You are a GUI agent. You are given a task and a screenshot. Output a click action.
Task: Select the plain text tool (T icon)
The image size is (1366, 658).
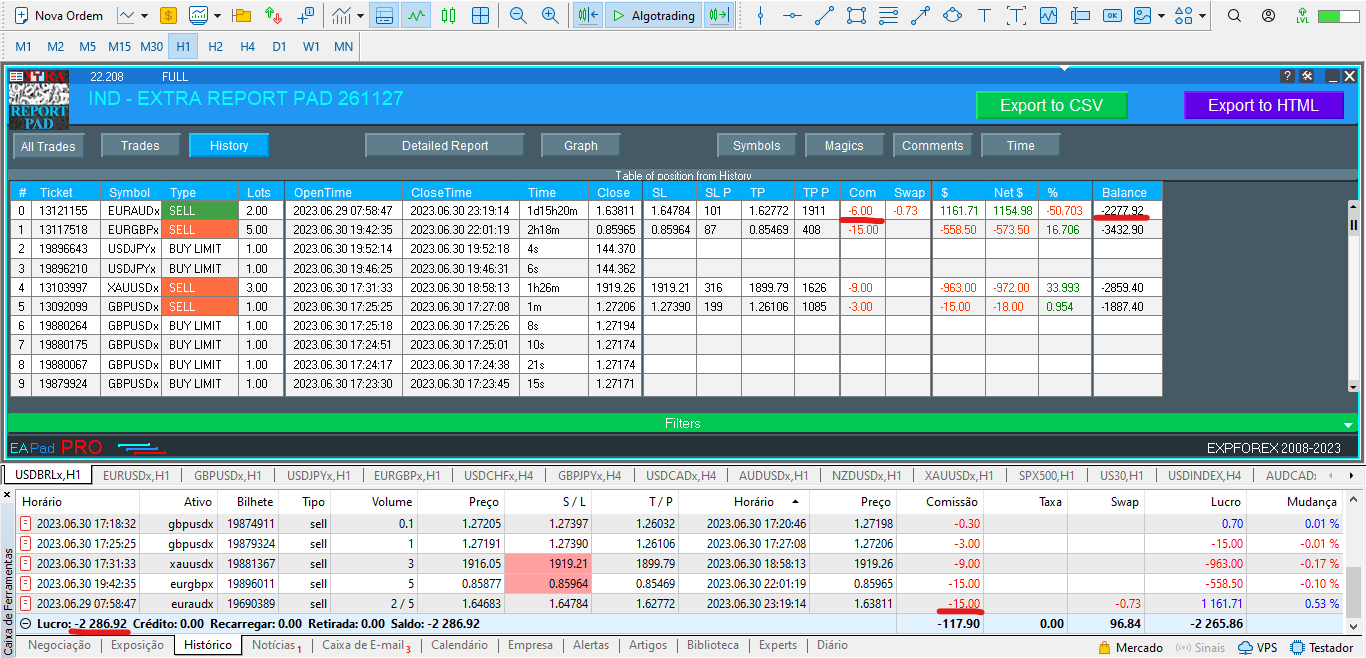click(x=984, y=16)
